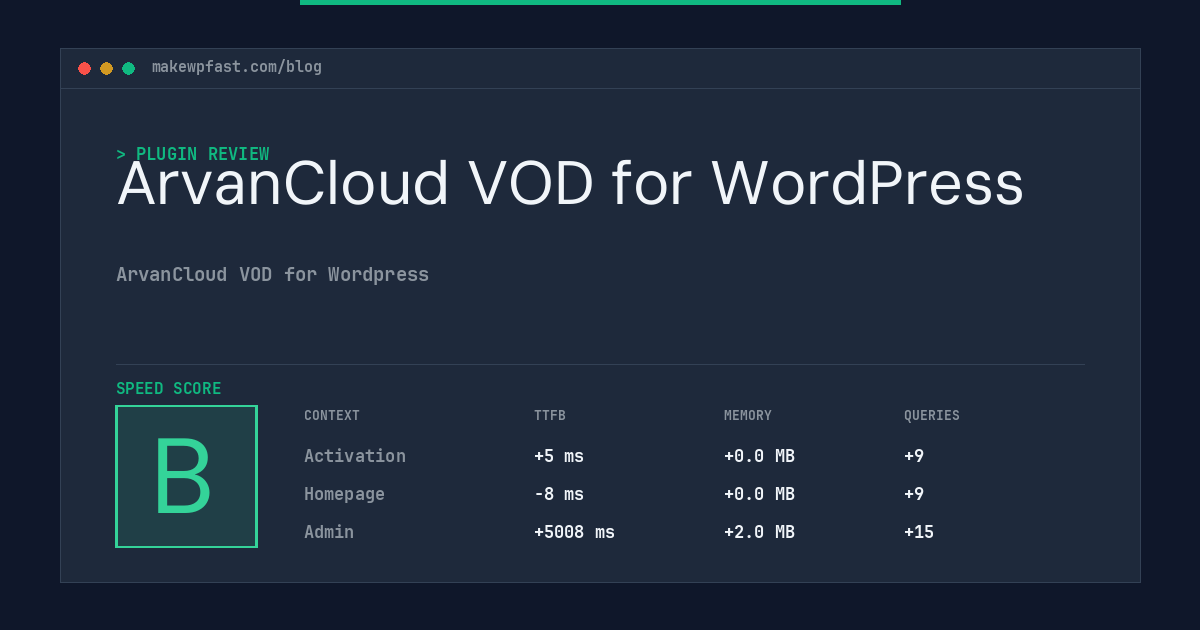The image size is (1200, 630).
Task: Click the MEMORY column header
Action: point(748,416)
